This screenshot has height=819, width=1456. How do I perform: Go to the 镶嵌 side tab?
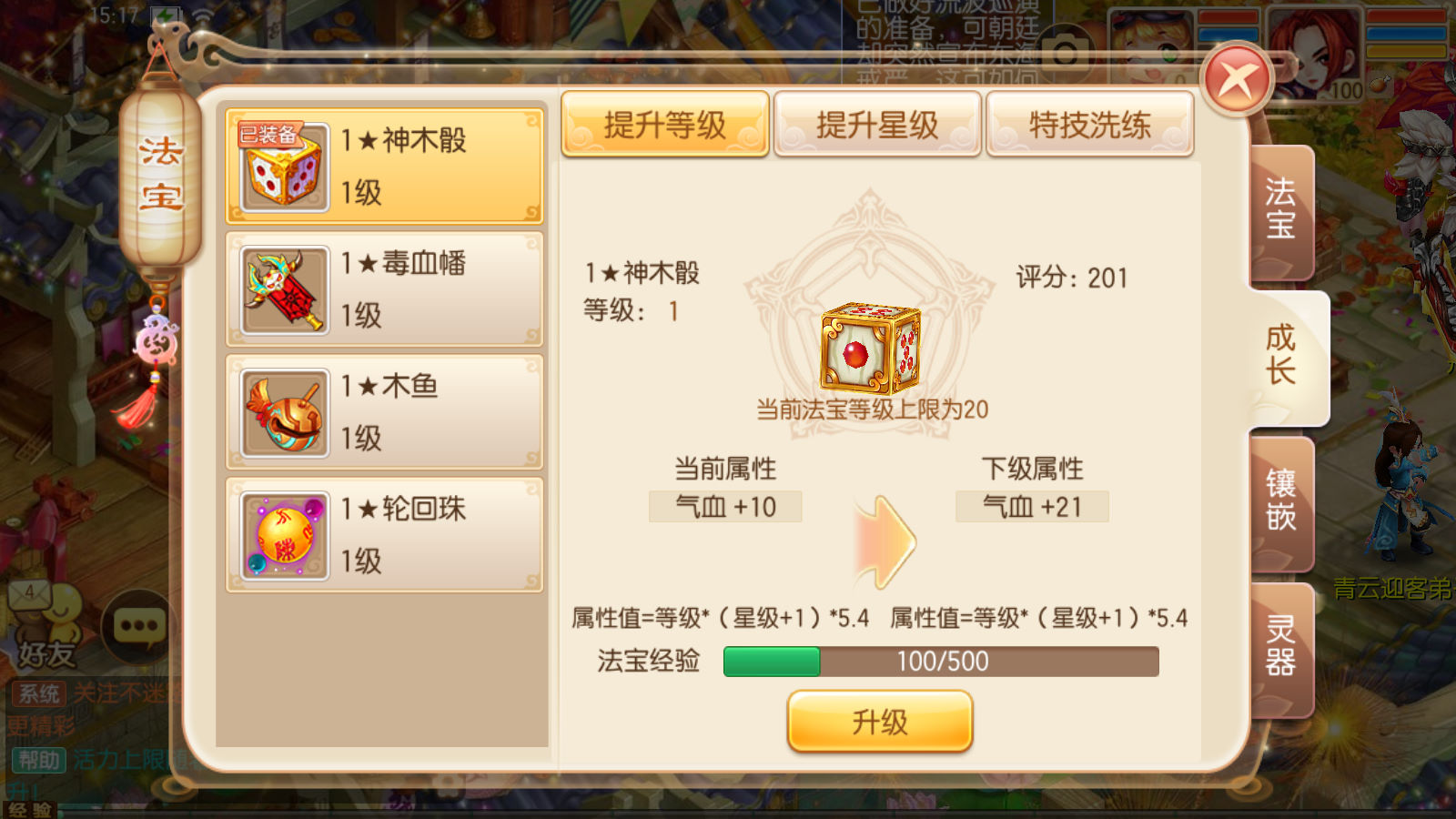click(1280, 500)
